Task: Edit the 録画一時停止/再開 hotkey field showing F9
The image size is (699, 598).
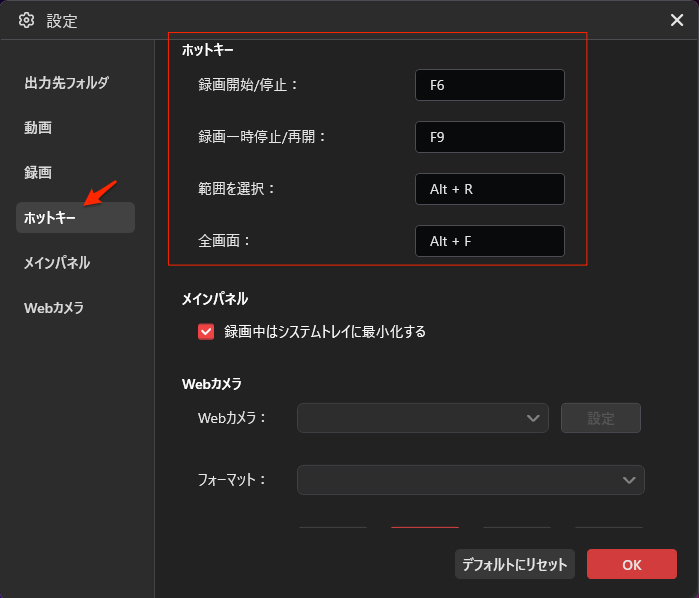Action: [489, 137]
